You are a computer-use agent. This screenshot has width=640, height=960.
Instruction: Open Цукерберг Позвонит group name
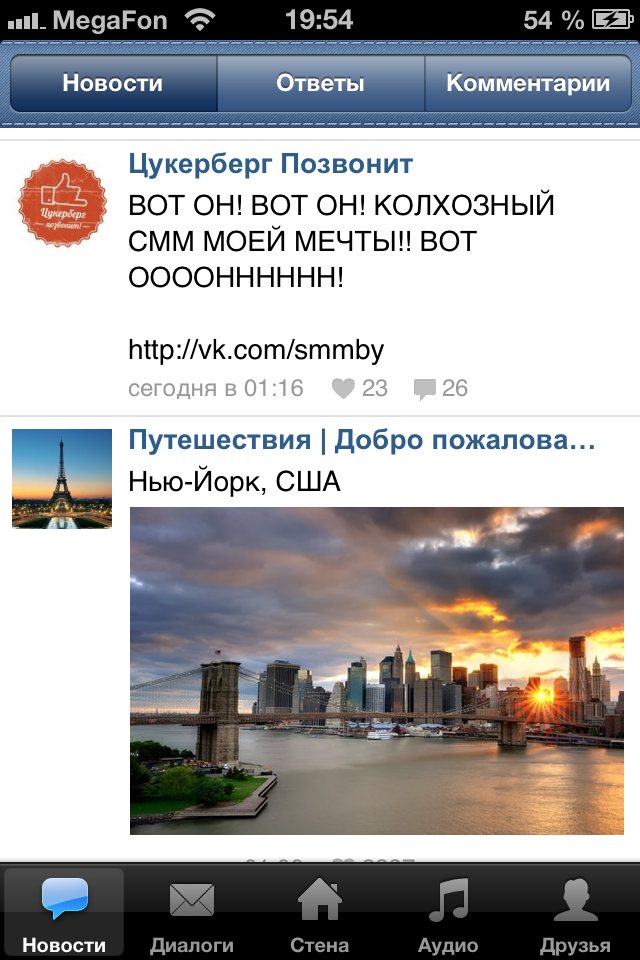[x=271, y=164]
